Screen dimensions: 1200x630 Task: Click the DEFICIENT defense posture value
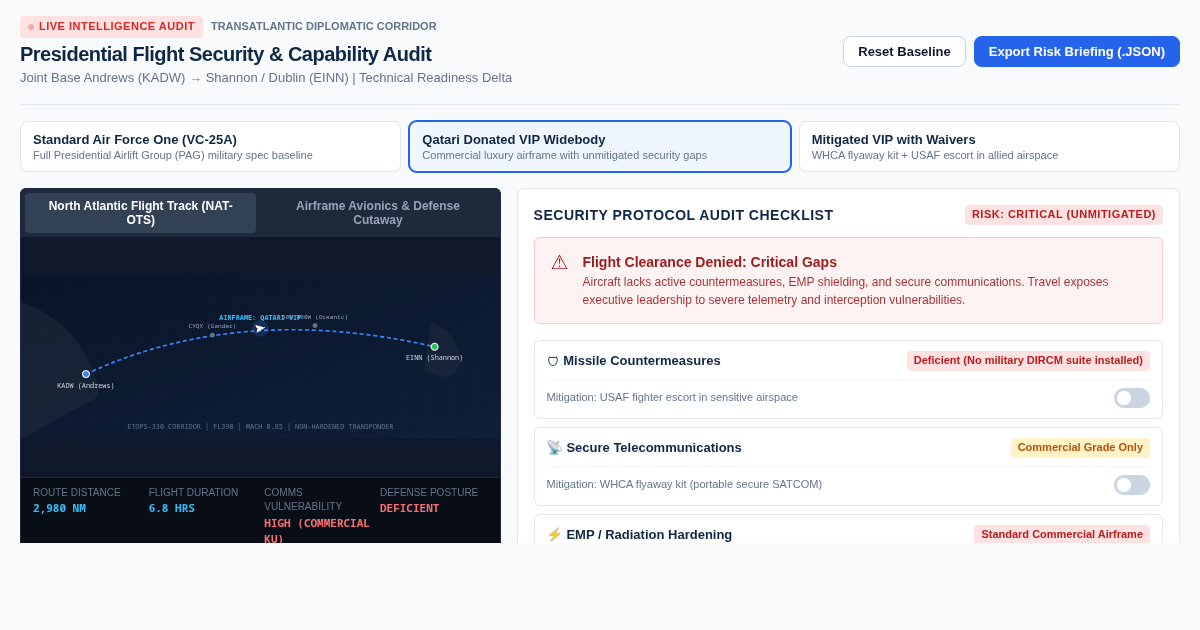pyautogui.click(x=409, y=509)
